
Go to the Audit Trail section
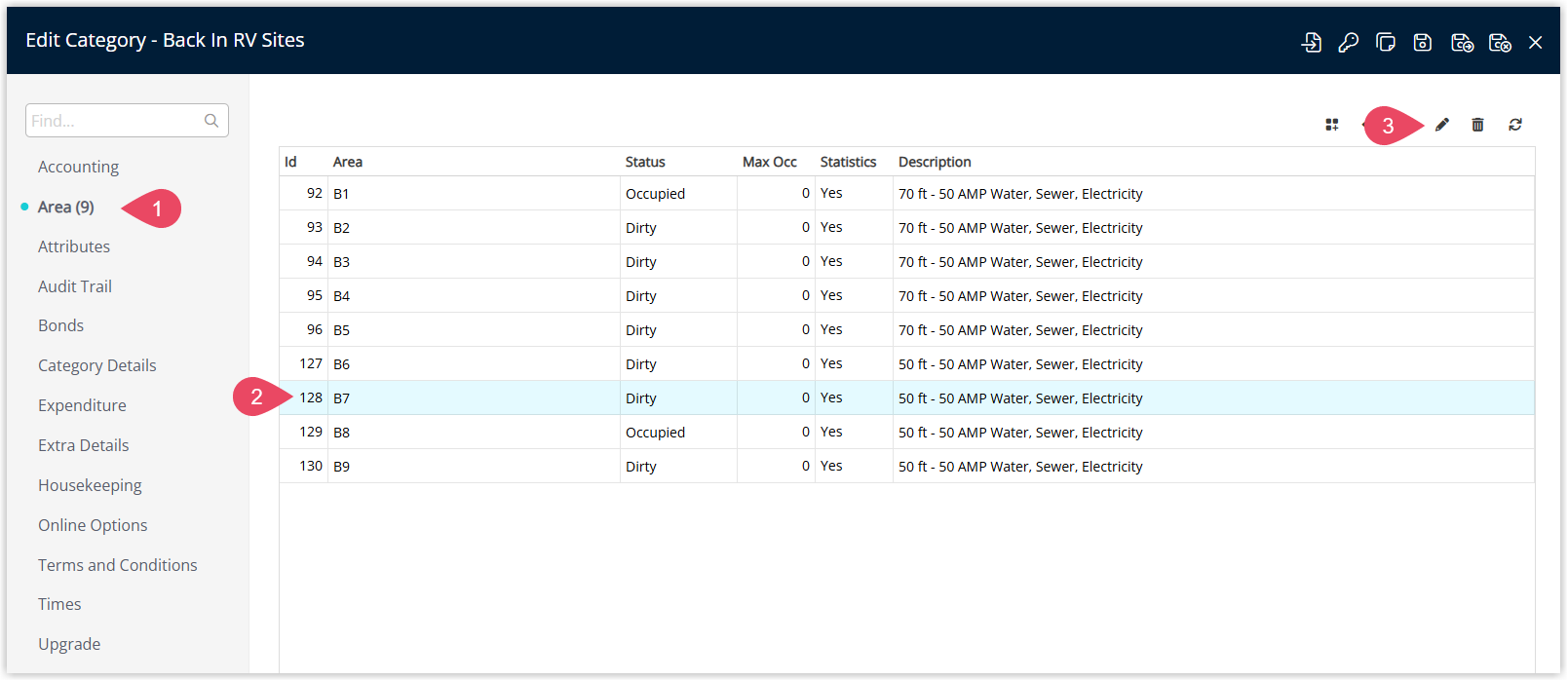pos(75,286)
